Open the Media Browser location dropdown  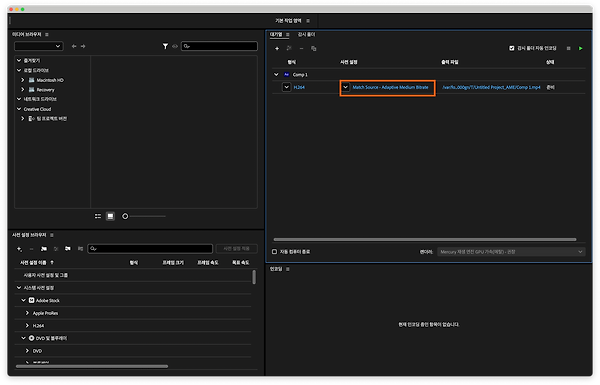[39, 46]
